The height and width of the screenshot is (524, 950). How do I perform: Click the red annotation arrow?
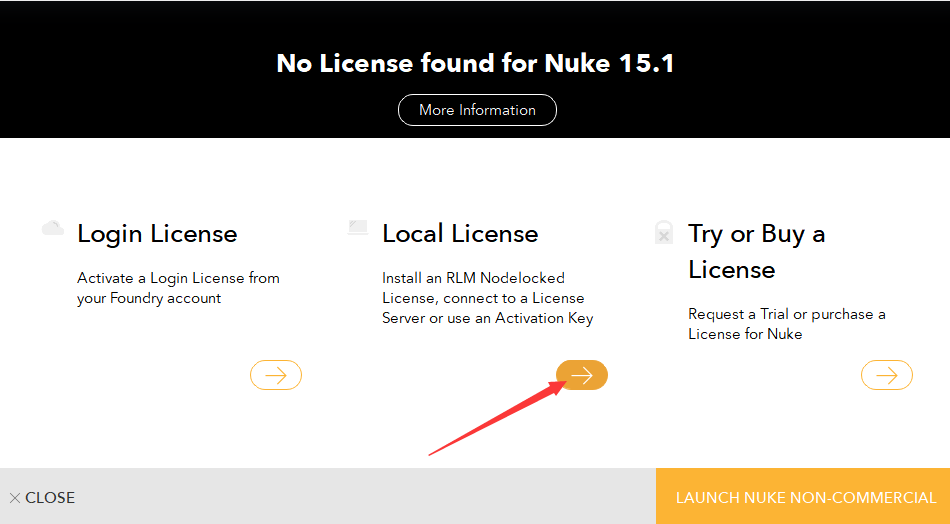490,420
